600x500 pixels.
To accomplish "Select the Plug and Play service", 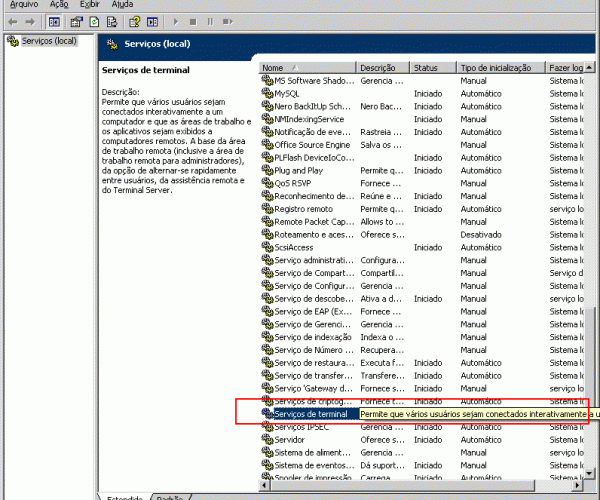I will coord(298,171).
